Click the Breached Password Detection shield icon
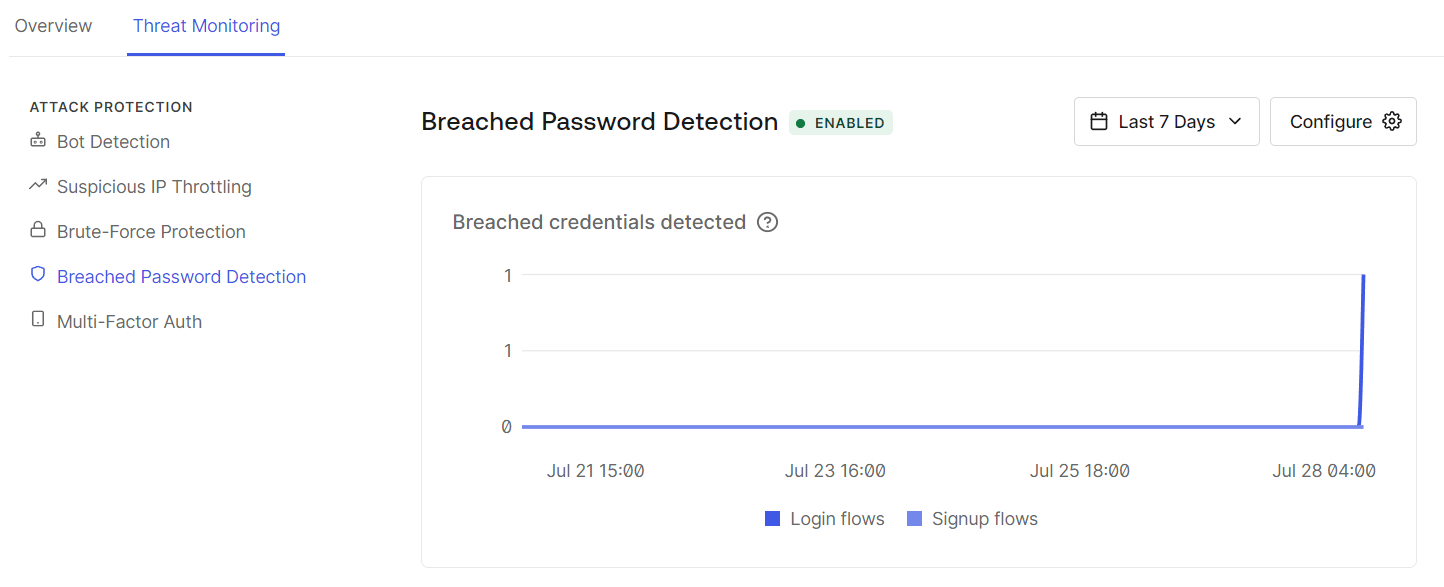The width and height of the screenshot is (1444, 587). tap(38, 275)
